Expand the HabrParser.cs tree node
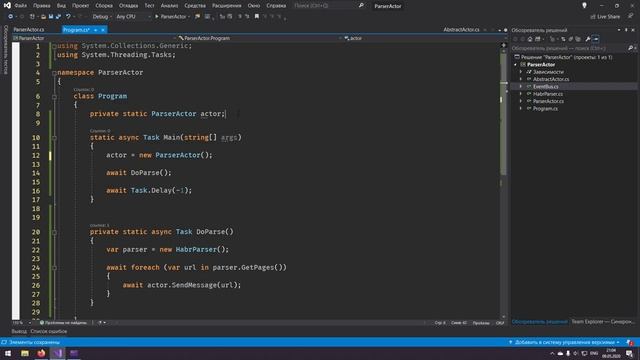The image size is (640, 360). [521, 94]
